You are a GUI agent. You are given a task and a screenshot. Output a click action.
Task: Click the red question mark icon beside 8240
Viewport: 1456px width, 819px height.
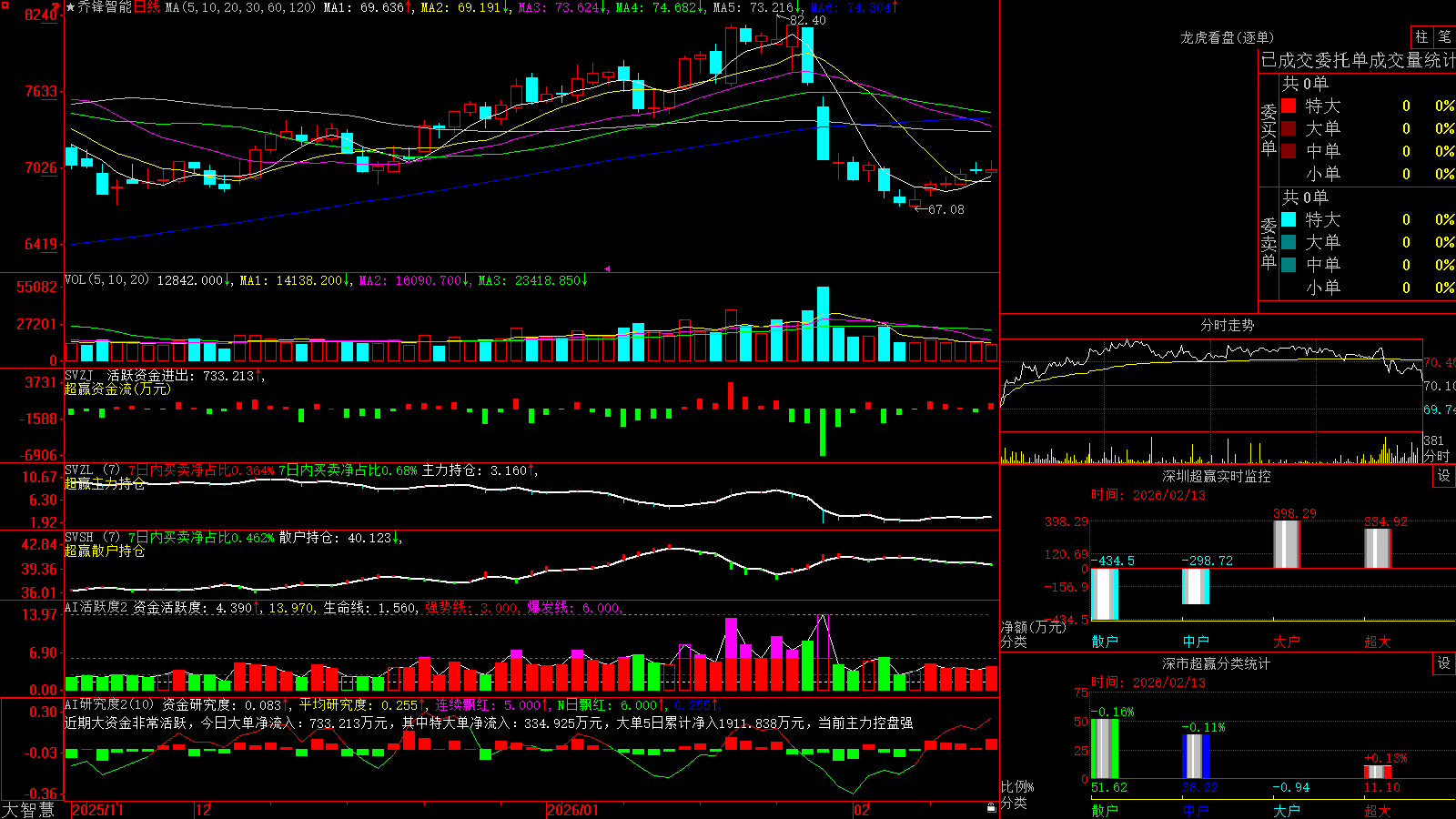56,7
